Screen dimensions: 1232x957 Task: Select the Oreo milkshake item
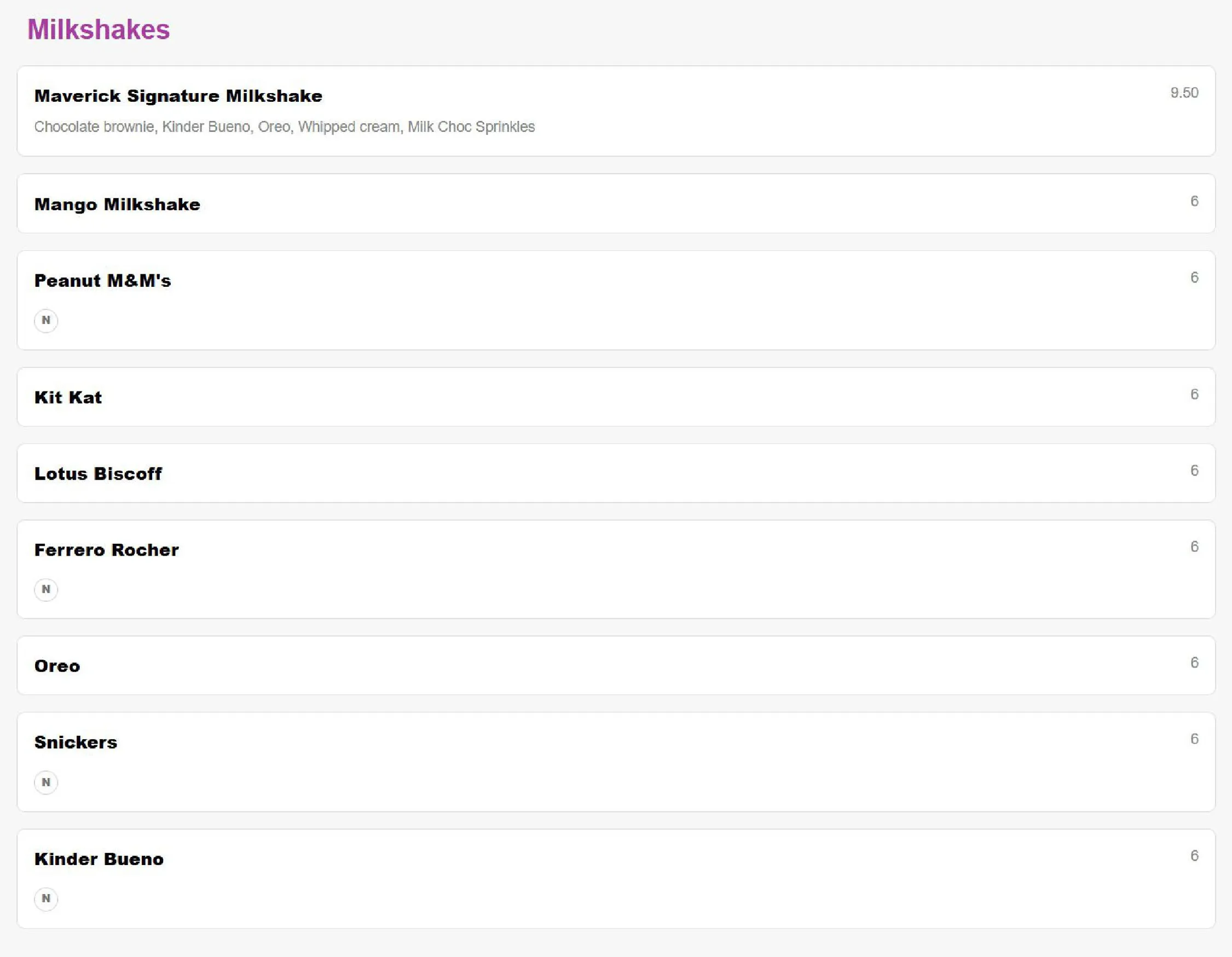click(616, 666)
